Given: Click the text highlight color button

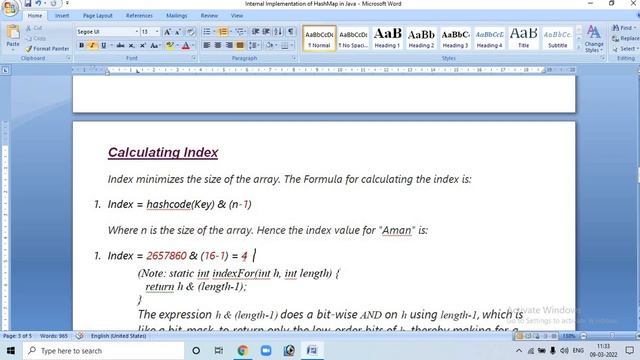Looking at the screenshot, I should click(170, 45).
